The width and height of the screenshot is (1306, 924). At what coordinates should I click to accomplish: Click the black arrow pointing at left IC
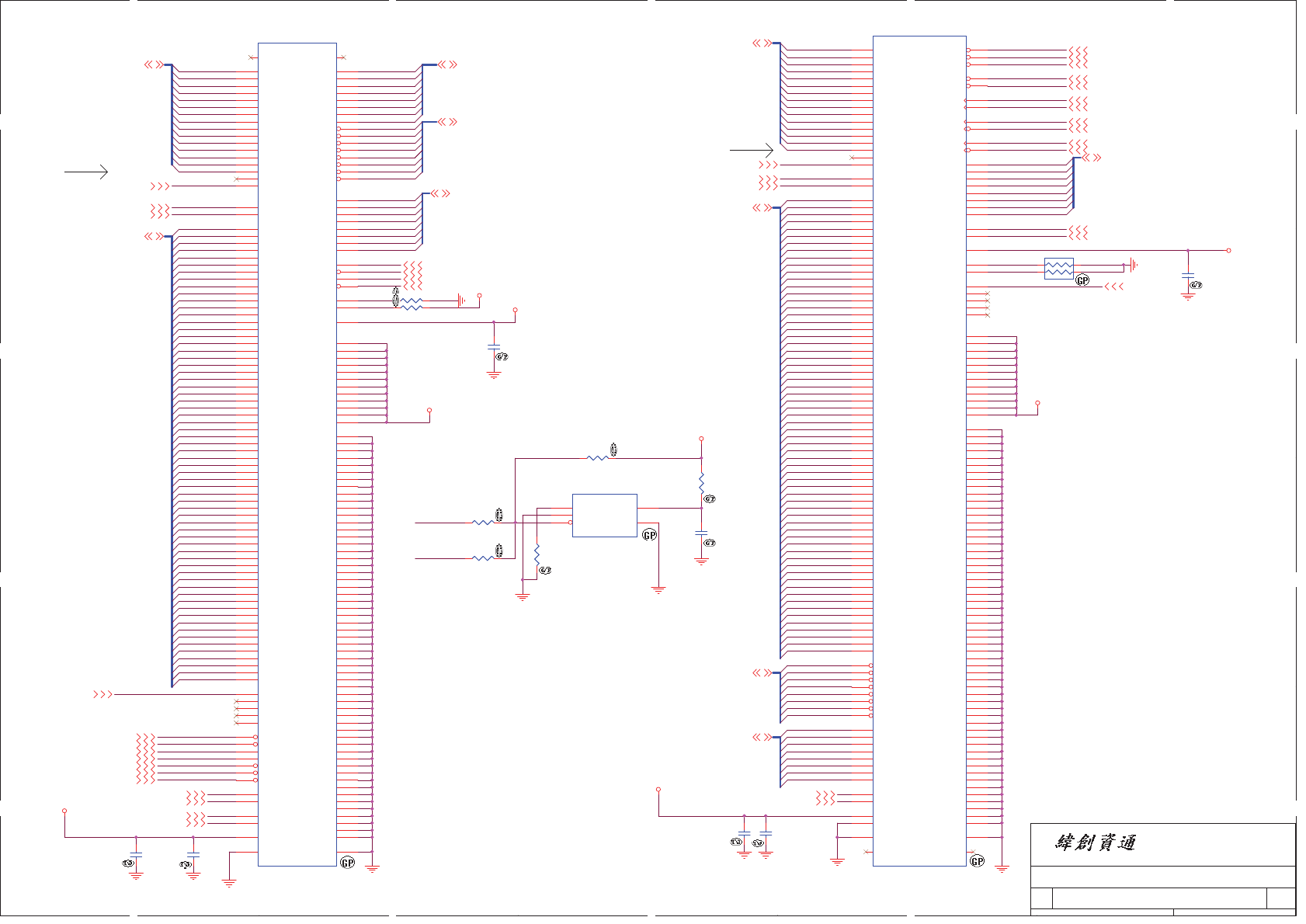pyautogui.click(x=86, y=172)
